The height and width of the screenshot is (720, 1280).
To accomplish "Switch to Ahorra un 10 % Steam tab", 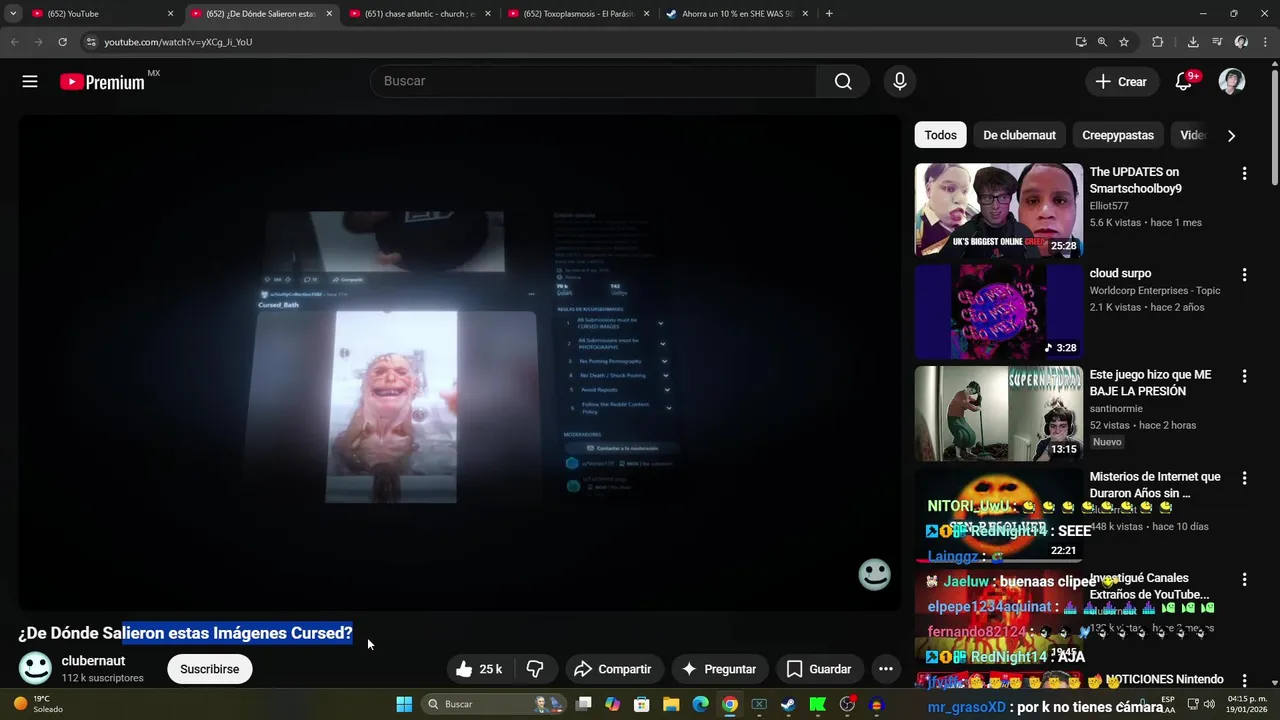I will point(739,14).
